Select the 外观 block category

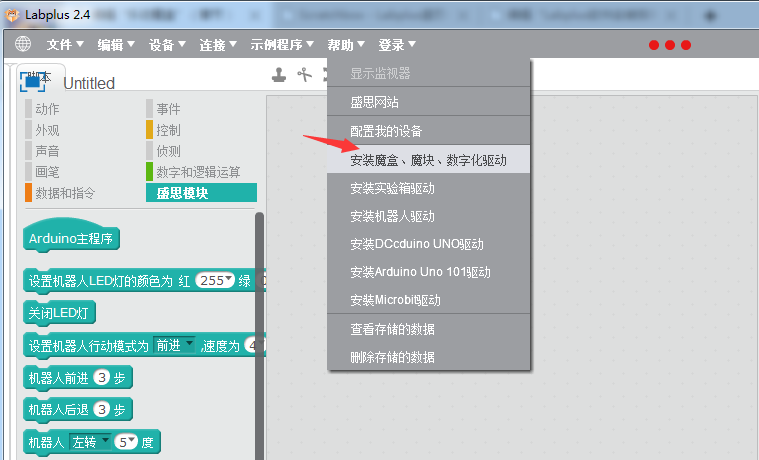(43, 130)
